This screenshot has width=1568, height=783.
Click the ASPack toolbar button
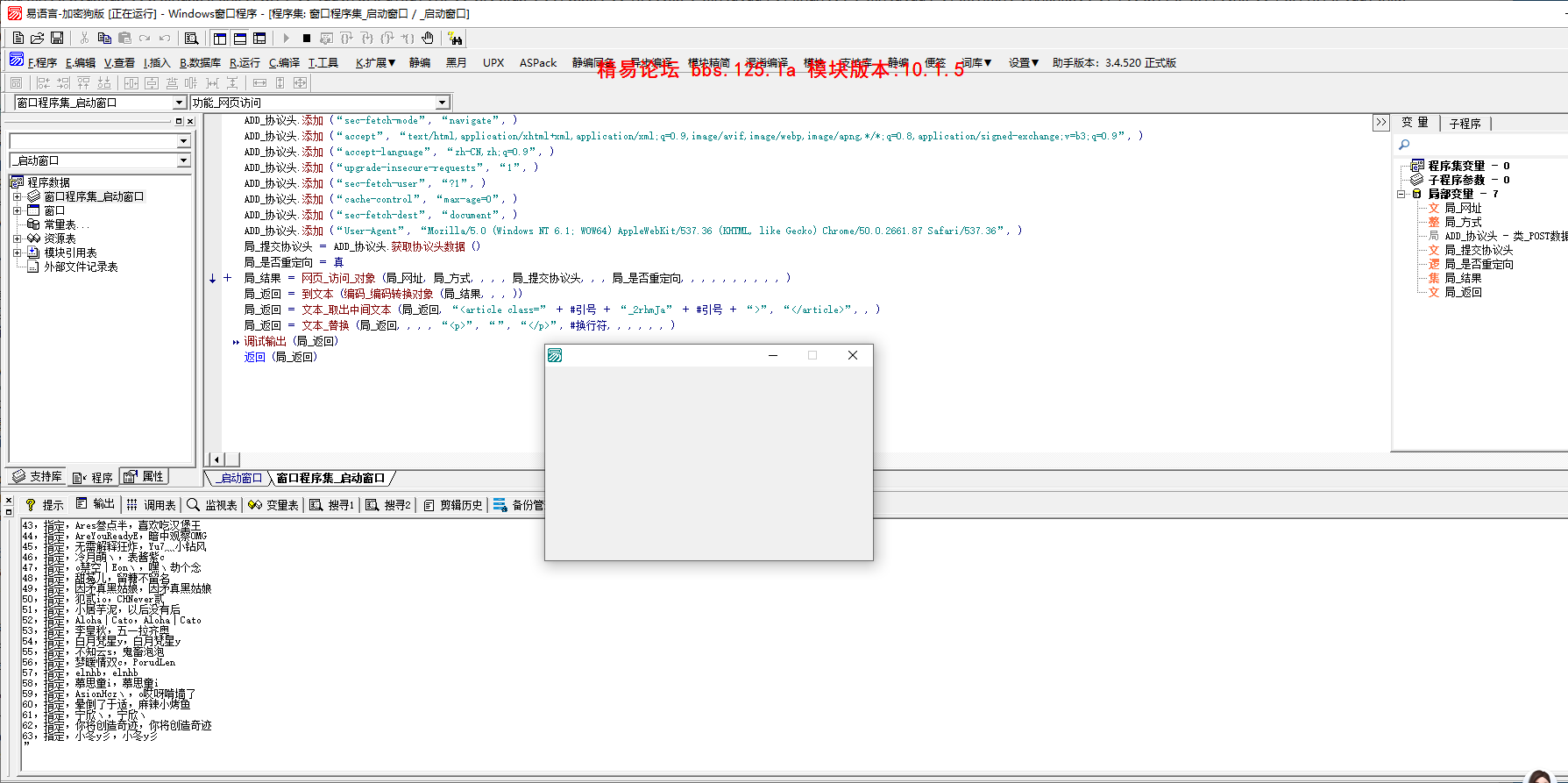click(538, 62)
